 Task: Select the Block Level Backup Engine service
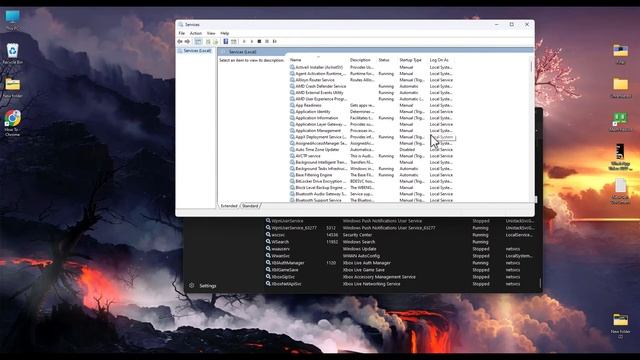coord(371,187)
